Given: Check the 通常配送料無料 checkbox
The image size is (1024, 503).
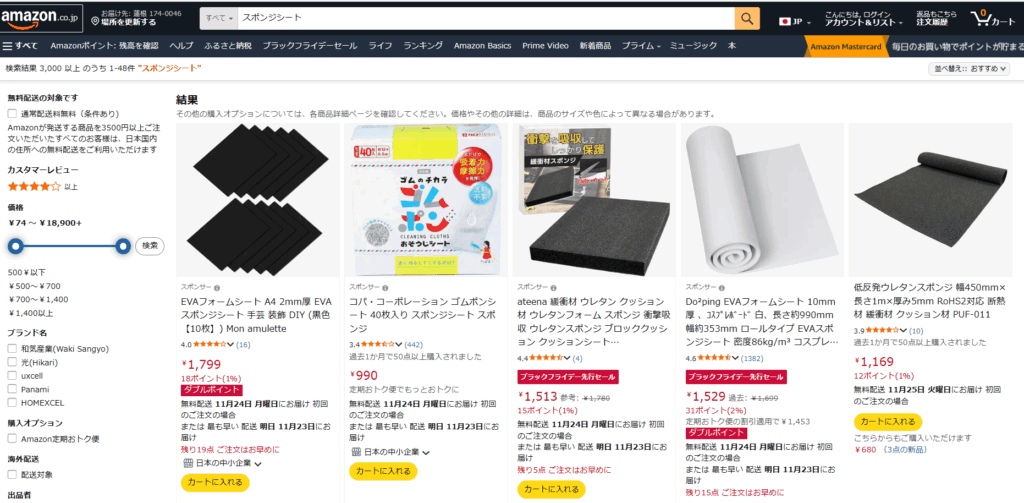Looking at the screenshot, I should 12,114.
